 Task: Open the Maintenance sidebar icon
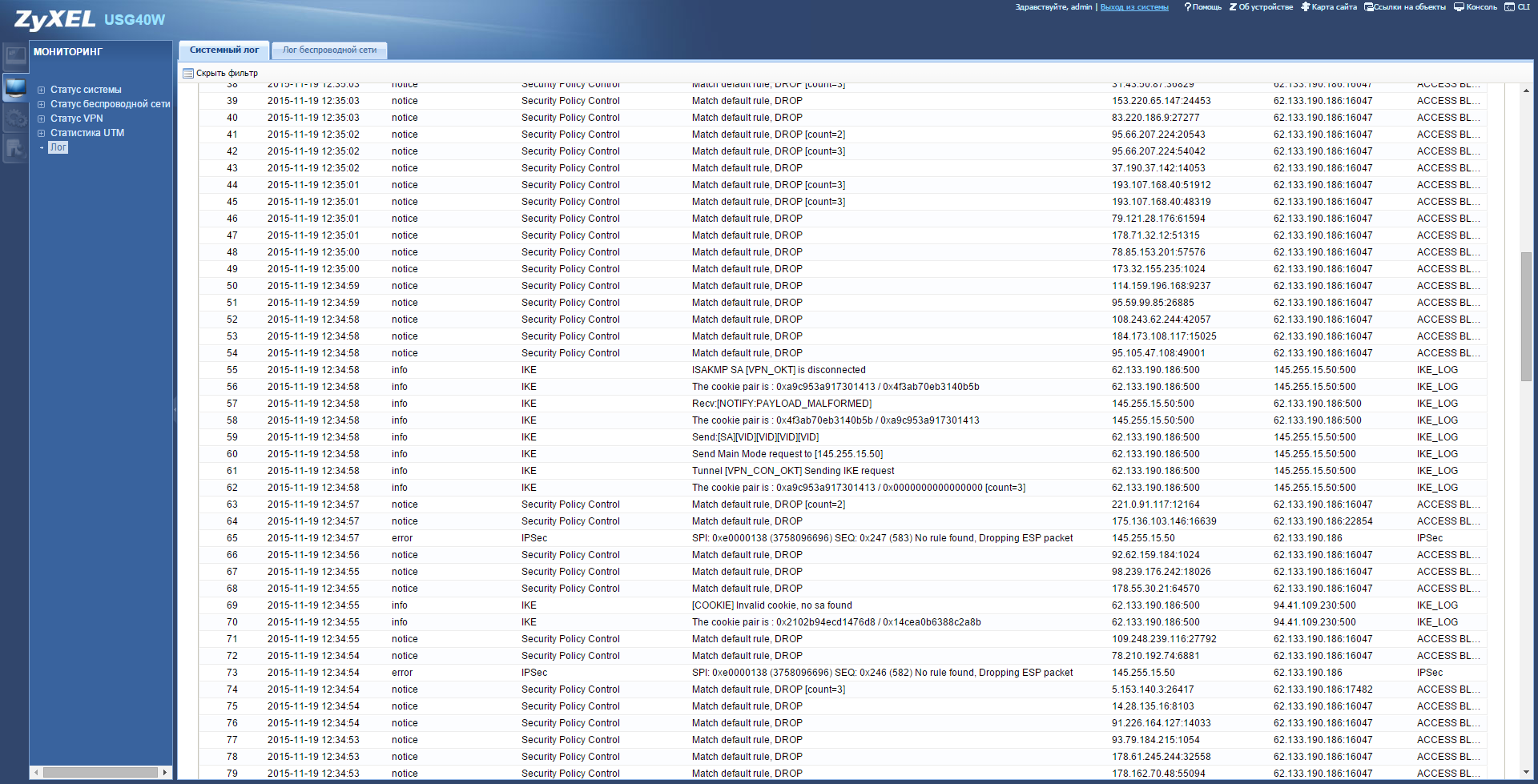click(15, 148)
